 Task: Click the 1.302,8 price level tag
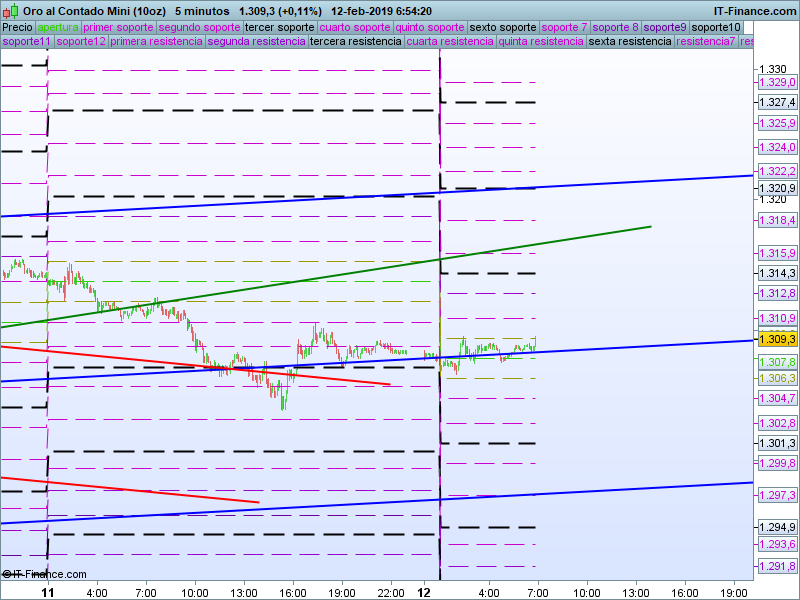(777, 423)
